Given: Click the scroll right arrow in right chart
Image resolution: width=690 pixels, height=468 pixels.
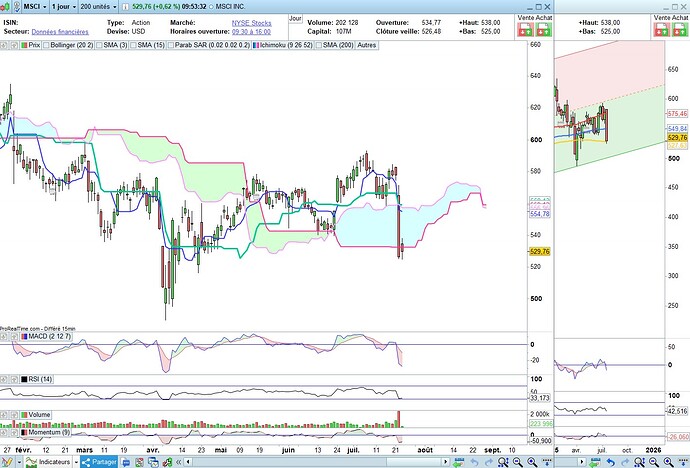Looking at the screenshot, I should [x=582, y=462].
